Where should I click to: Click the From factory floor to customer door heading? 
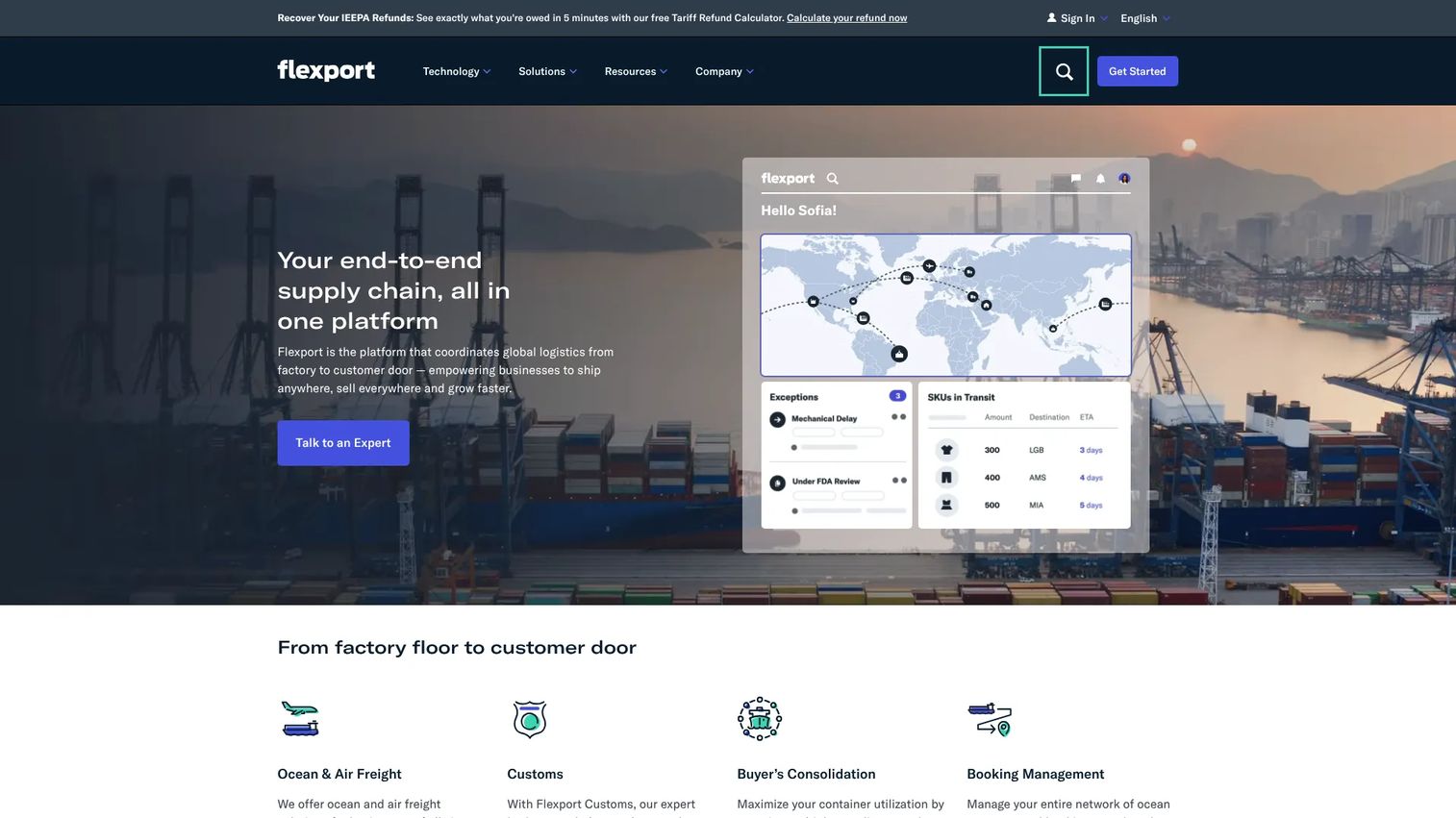457,648
